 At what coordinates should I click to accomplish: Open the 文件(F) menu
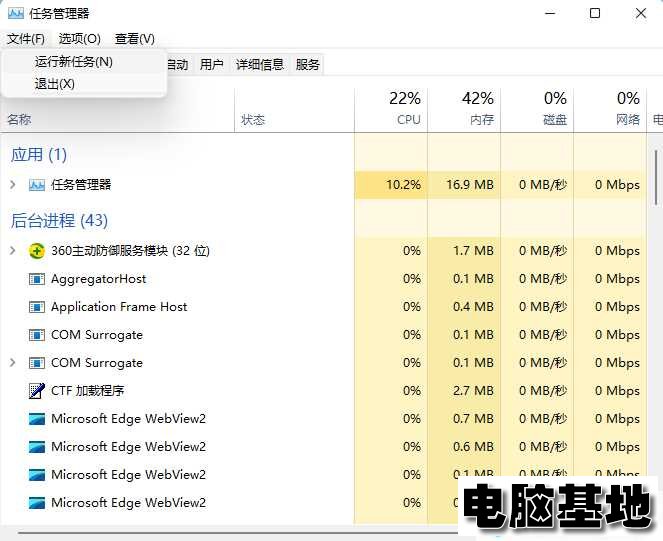26,39
